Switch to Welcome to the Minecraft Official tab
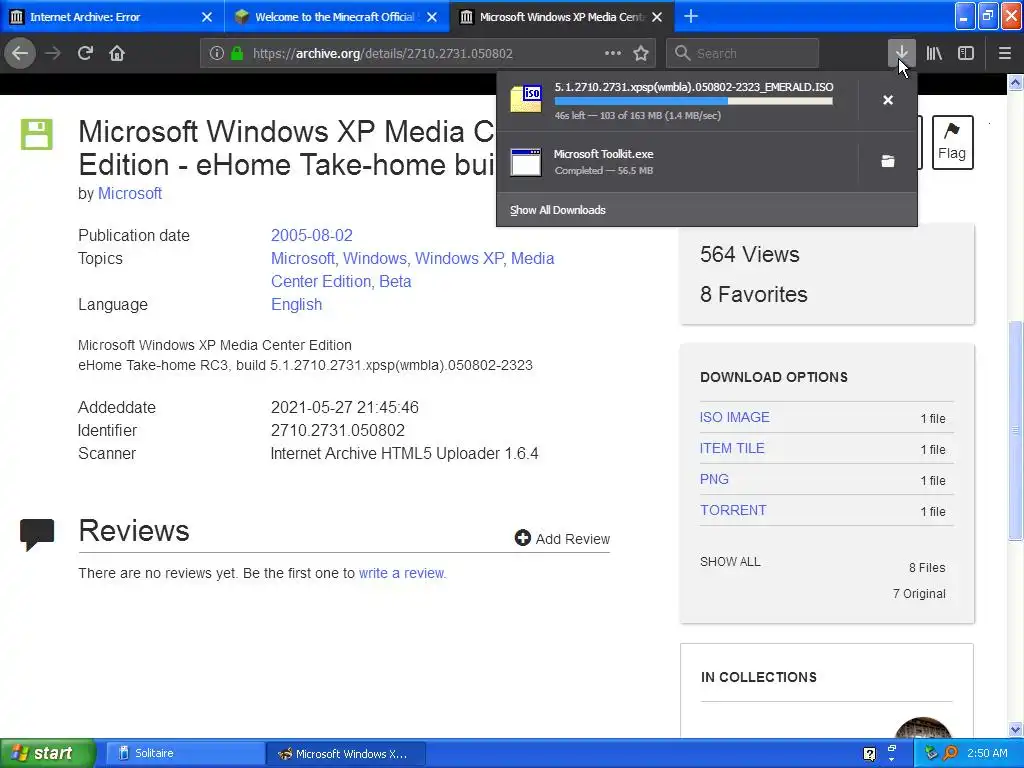Image resolution: width=1024 pixels, height=768 pixels. (337, 17)
